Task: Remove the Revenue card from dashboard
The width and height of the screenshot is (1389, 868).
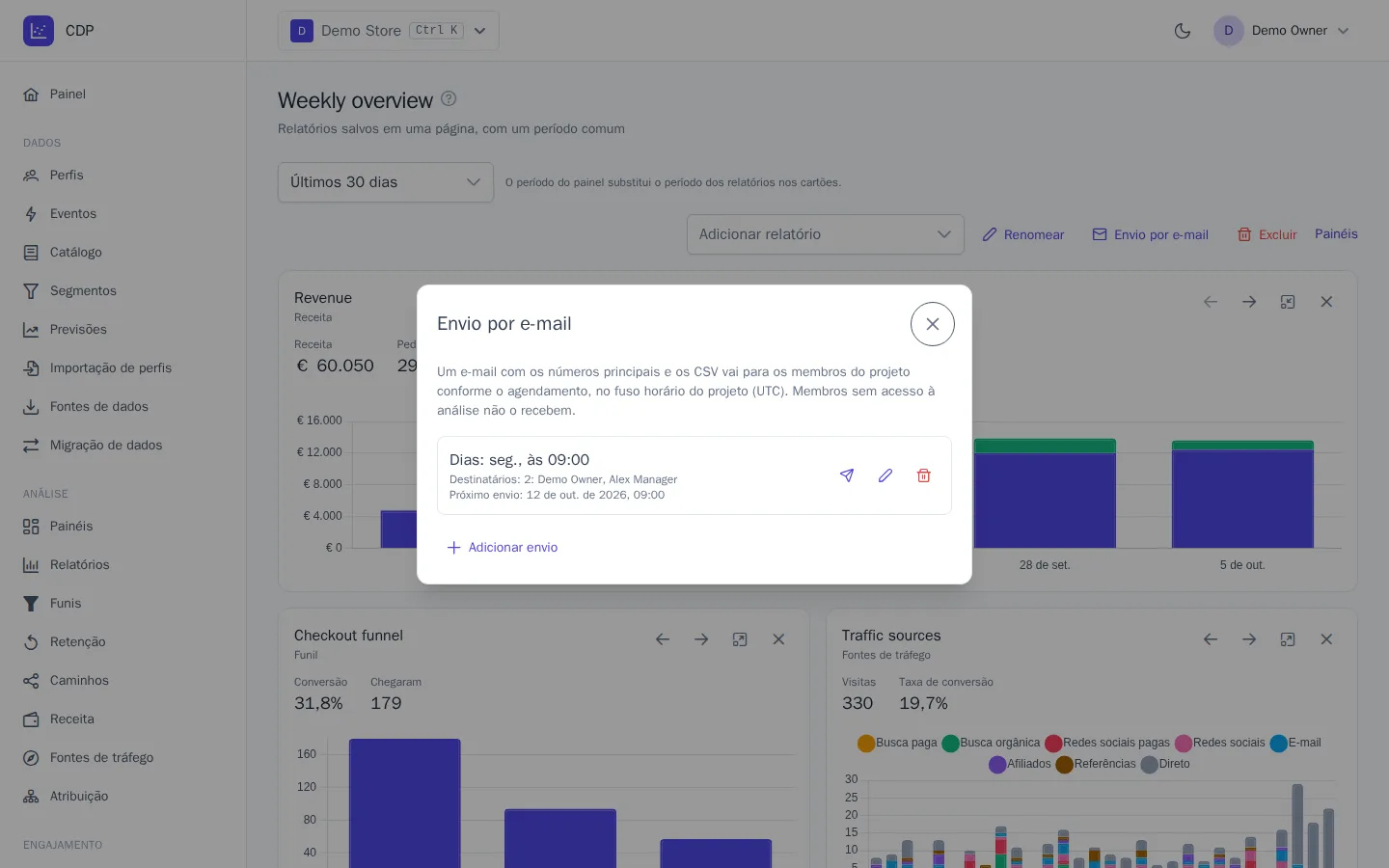Action: tap(1326, 302)
